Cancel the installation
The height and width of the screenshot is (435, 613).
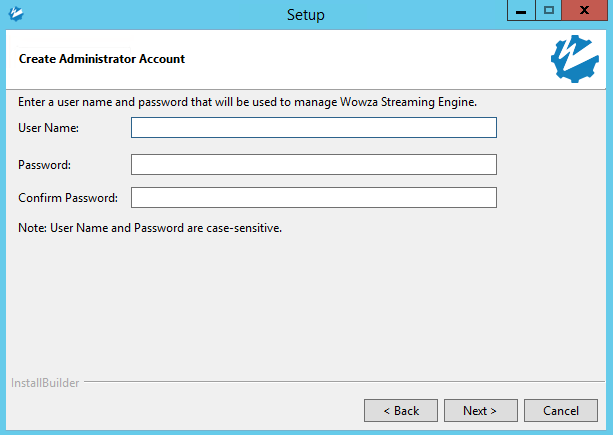561,410
